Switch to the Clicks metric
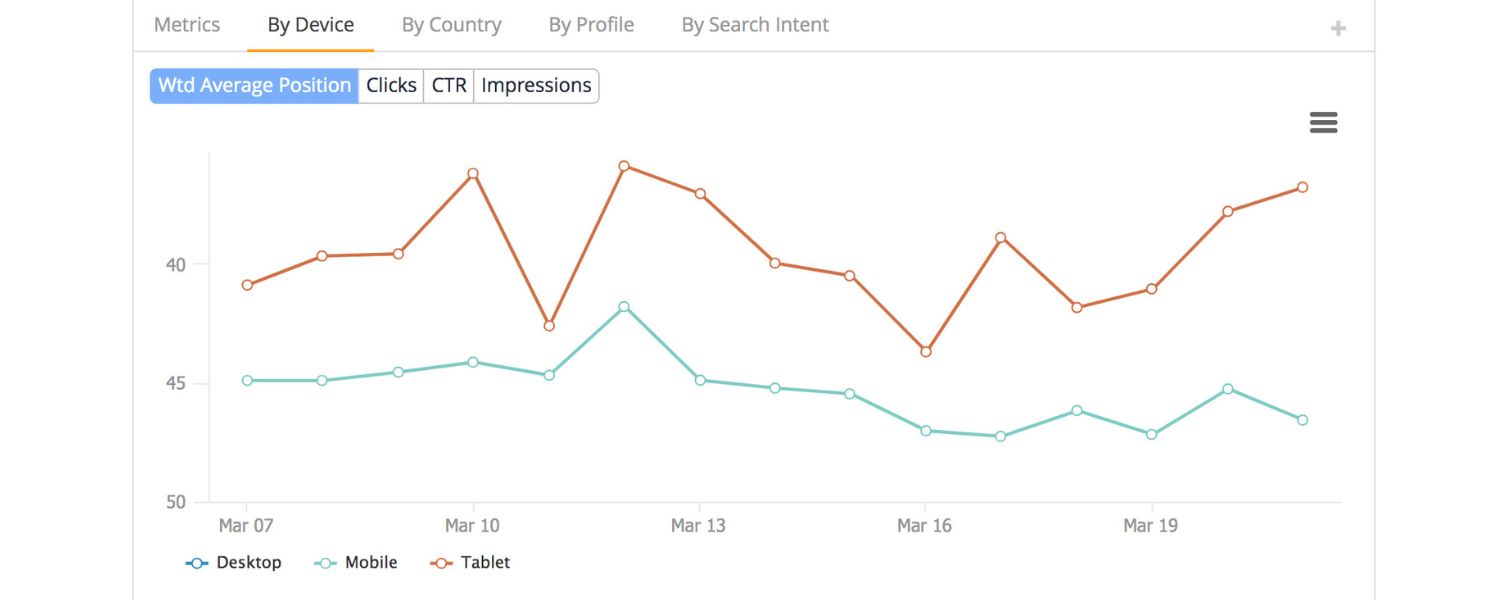Image resolution: width=1500 pixels, height=600 pixels. (391, 85)
